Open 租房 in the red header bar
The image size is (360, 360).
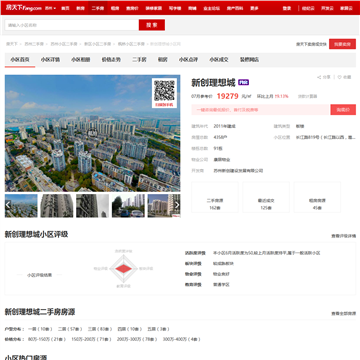(115, 8)
